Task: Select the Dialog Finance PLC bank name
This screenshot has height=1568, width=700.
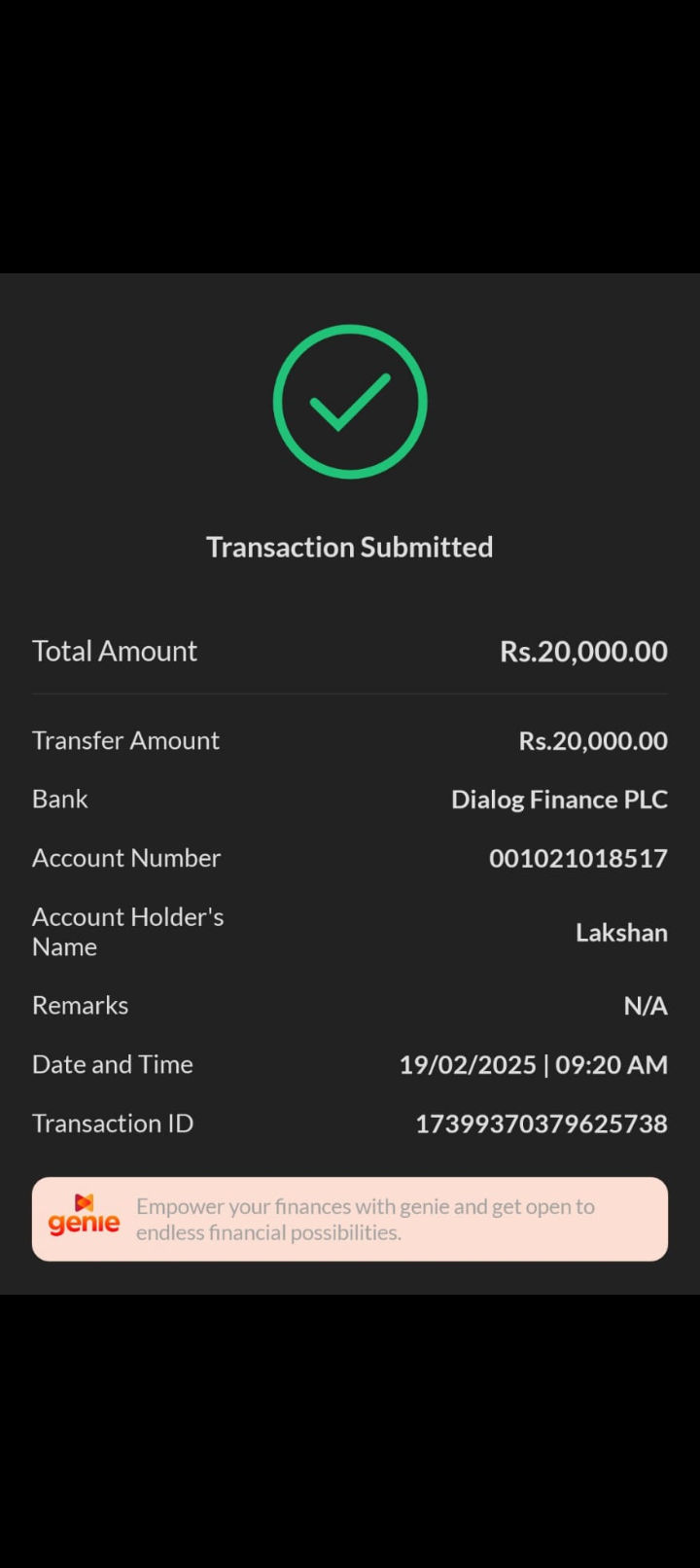Action: (x=559, y=799)
